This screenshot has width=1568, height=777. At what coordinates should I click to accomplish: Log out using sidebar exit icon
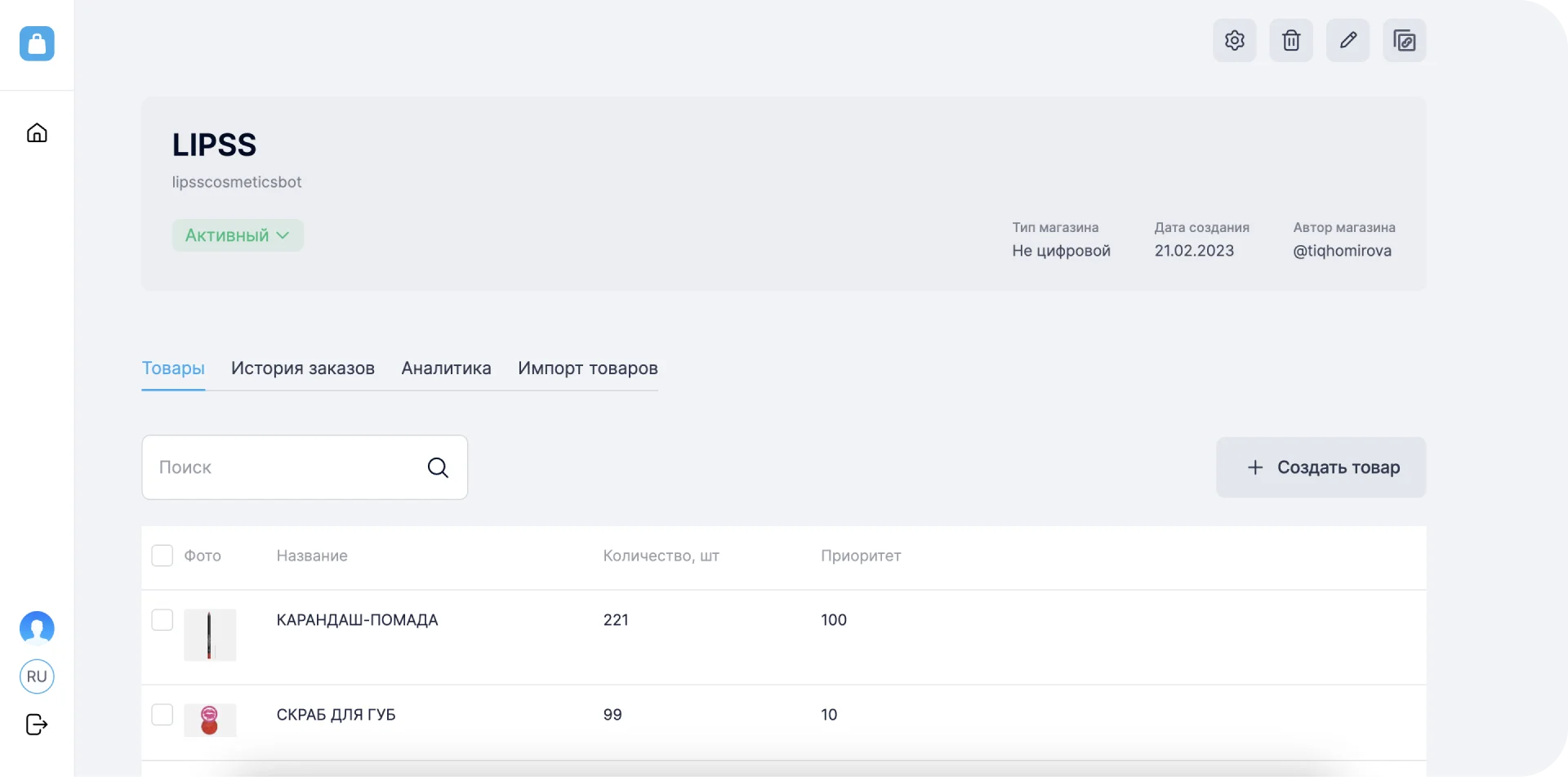37,725
